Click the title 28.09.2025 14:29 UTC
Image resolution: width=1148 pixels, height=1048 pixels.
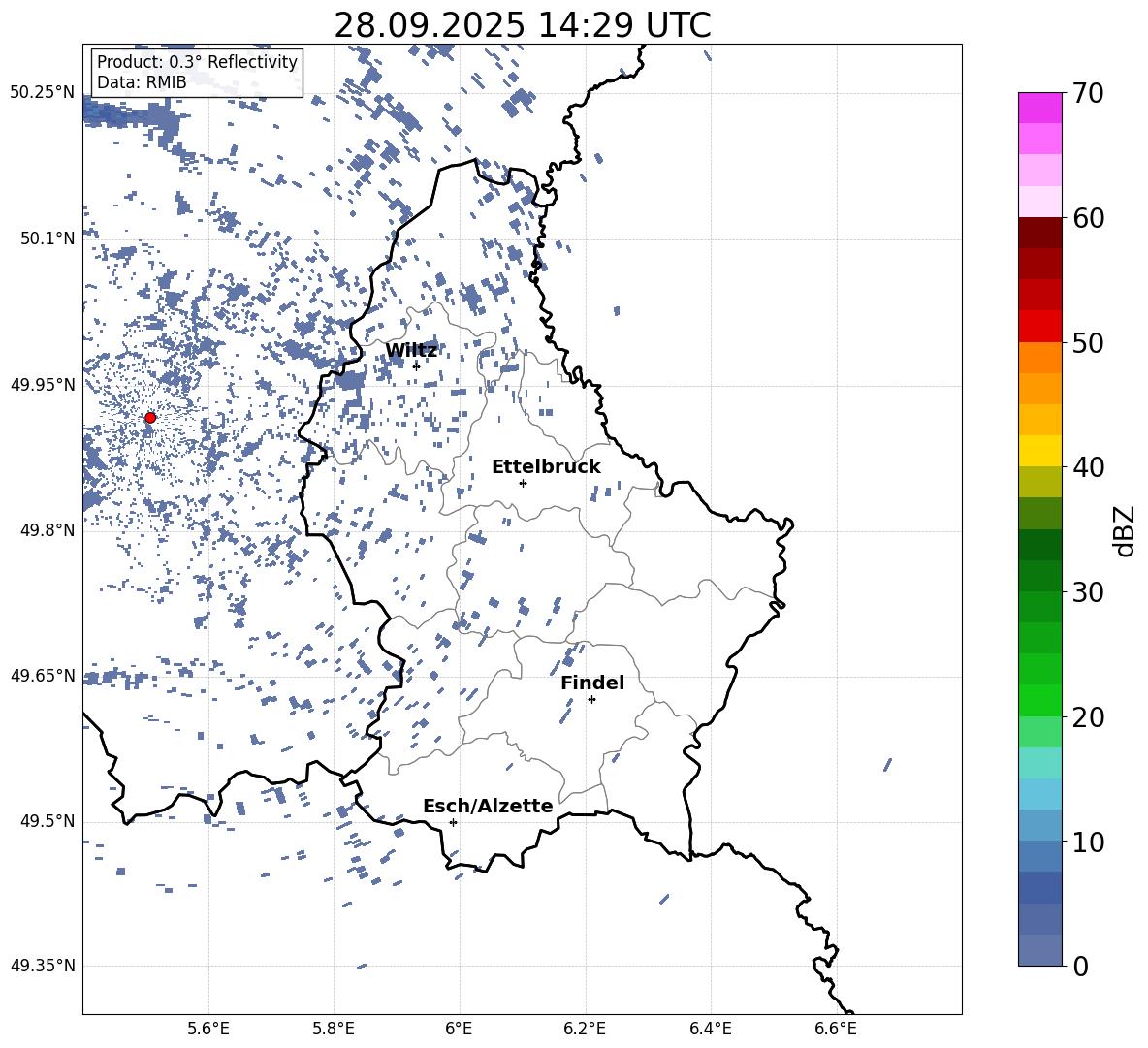pyautogui.click(x=523, y=25)
